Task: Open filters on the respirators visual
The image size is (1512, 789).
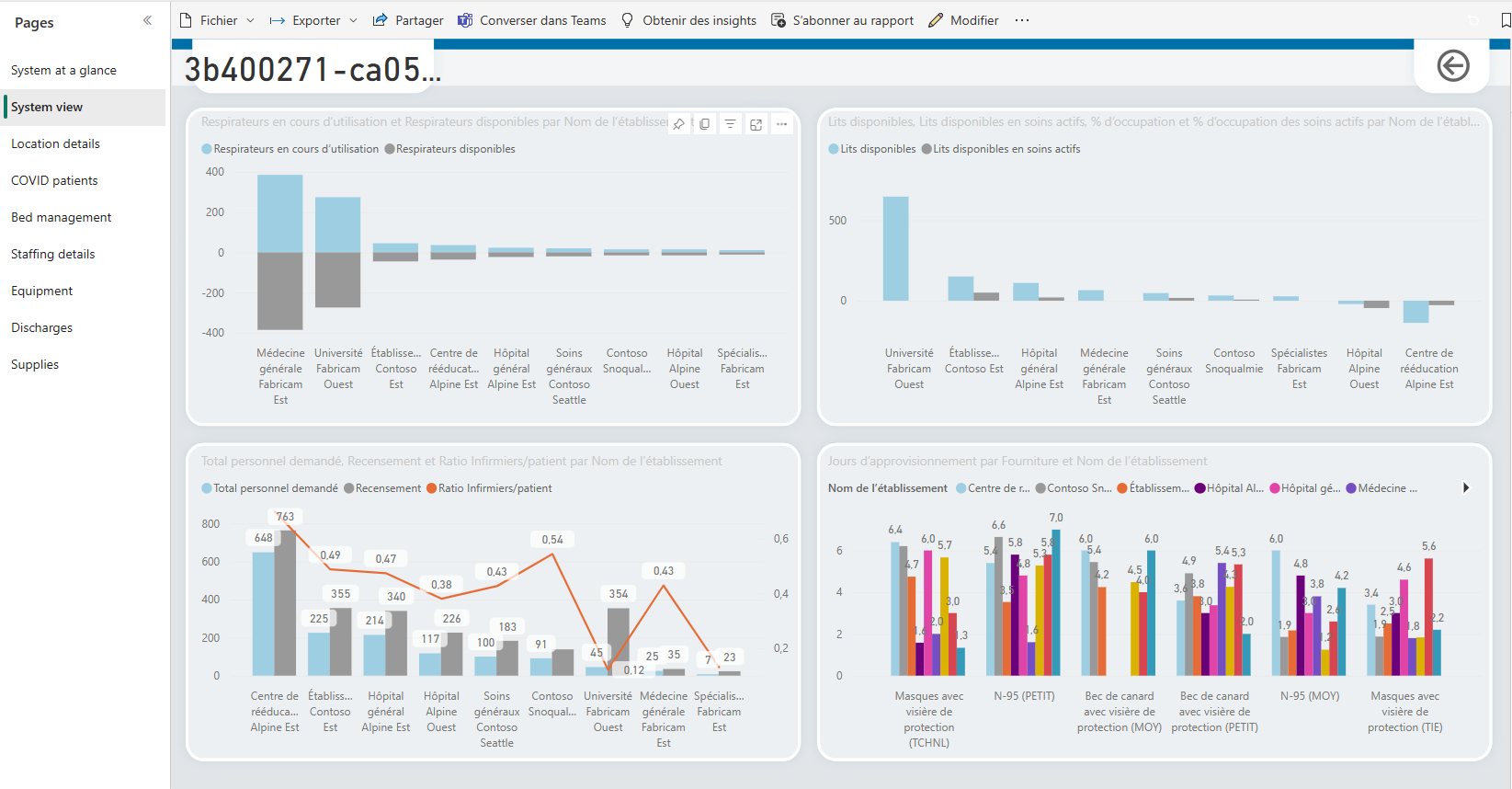Action: point(730,124)
